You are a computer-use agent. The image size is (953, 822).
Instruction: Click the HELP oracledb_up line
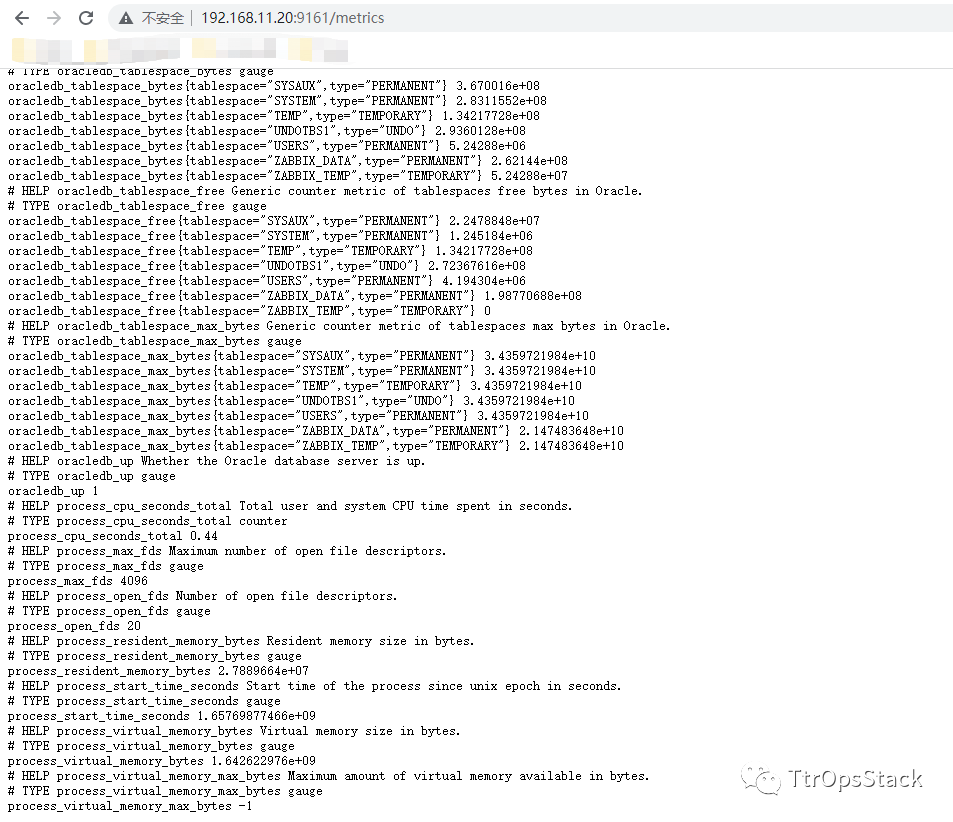point(216,461)
